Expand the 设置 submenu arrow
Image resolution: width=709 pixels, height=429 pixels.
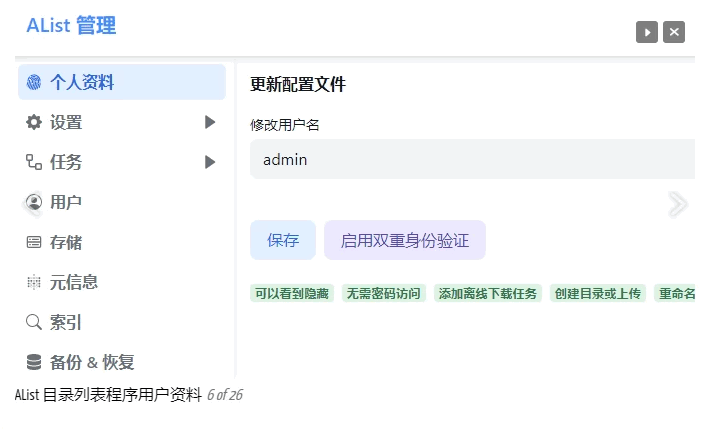[209, 122]
